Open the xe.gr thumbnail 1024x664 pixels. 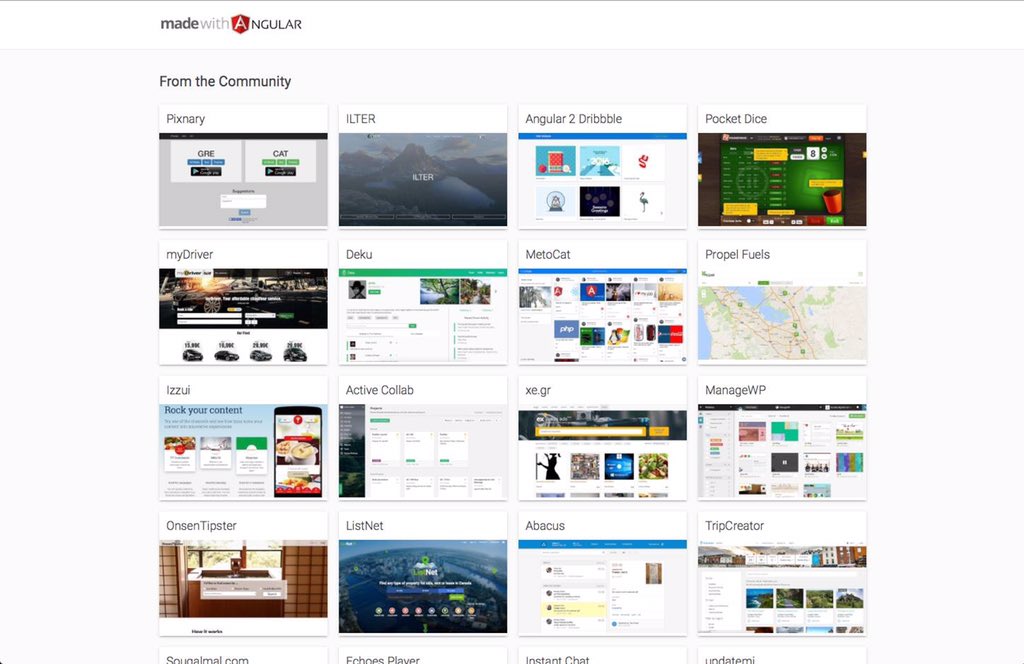602,451
